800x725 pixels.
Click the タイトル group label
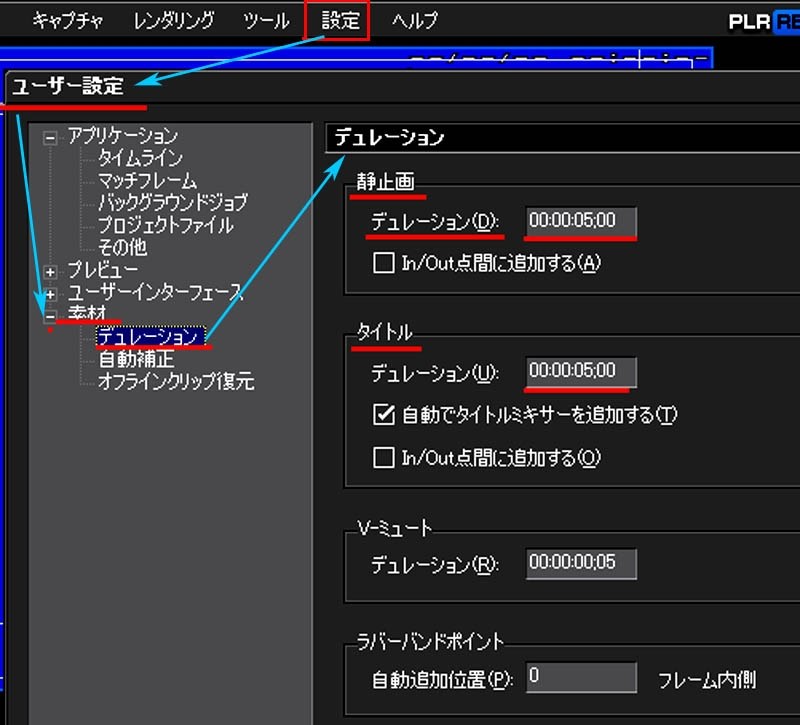pos(385,333)
